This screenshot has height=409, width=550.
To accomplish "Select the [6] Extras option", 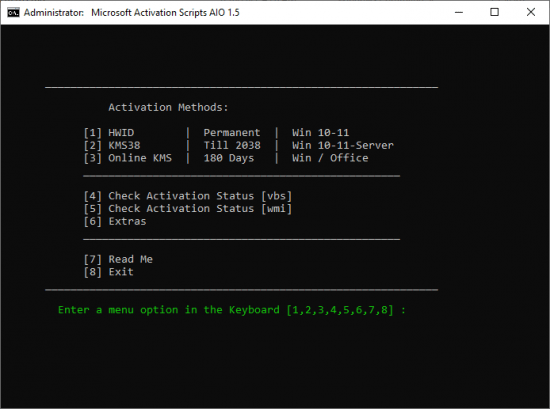I will 115,221.
